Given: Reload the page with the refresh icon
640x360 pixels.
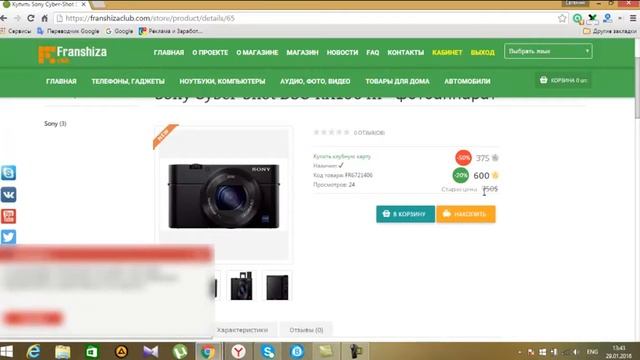Looking at the screenshot, I should (x=31, y=18).
